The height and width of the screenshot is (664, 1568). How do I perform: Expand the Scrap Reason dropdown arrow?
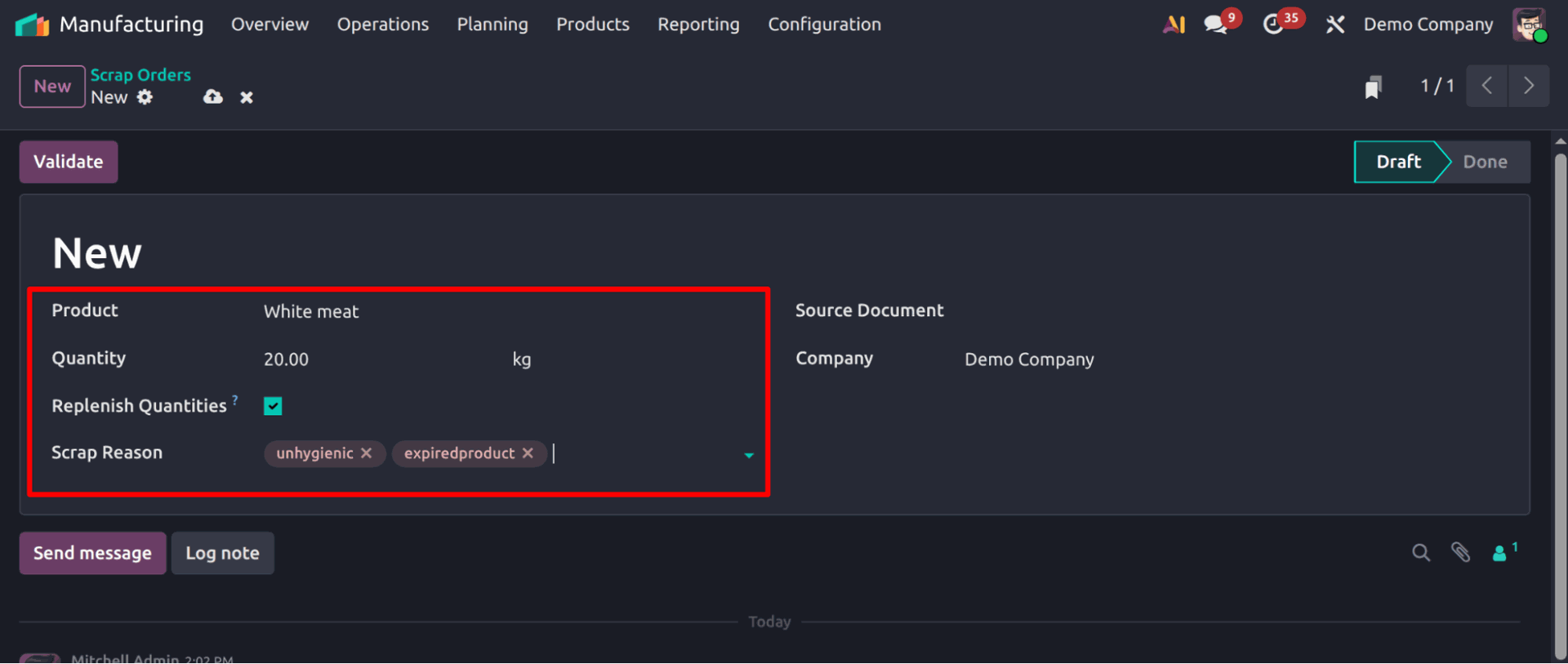click(748, 455)
